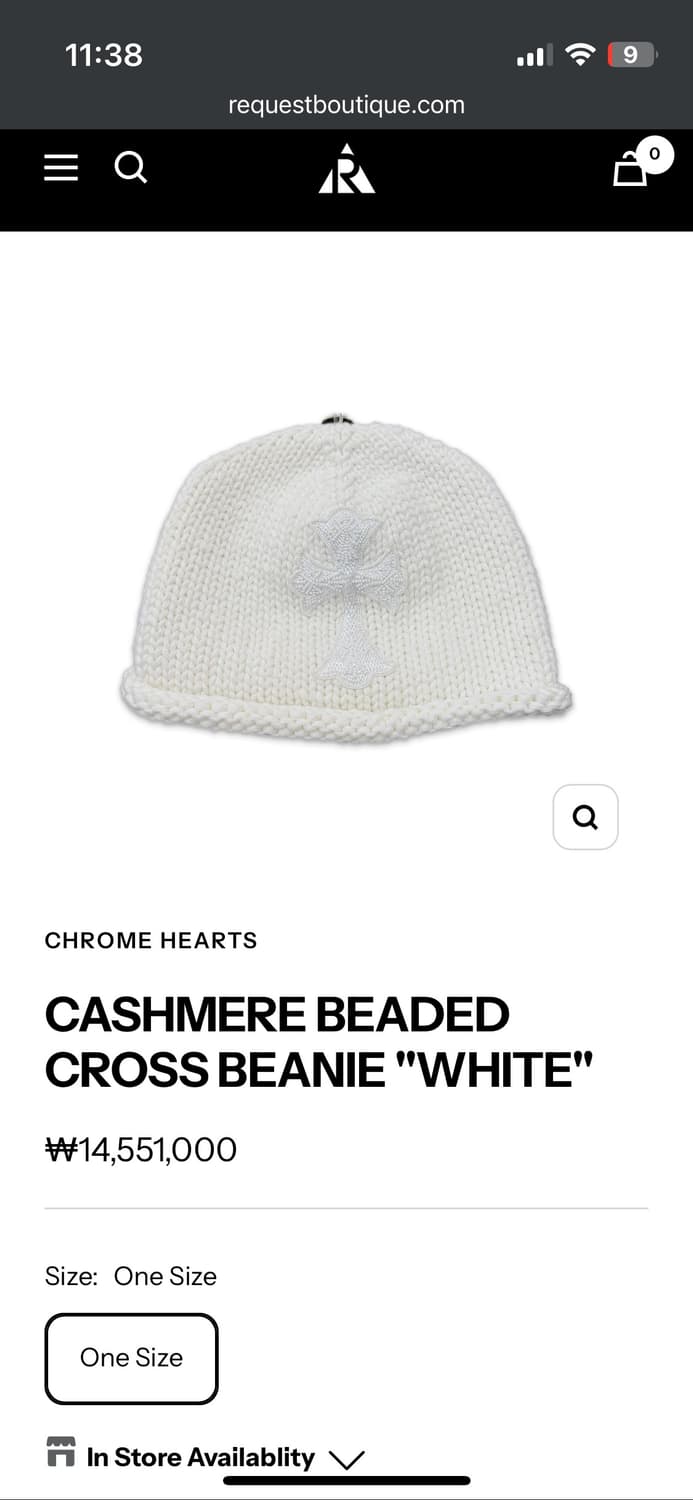Tap the Wi-Fi status icon

point(580,55)
